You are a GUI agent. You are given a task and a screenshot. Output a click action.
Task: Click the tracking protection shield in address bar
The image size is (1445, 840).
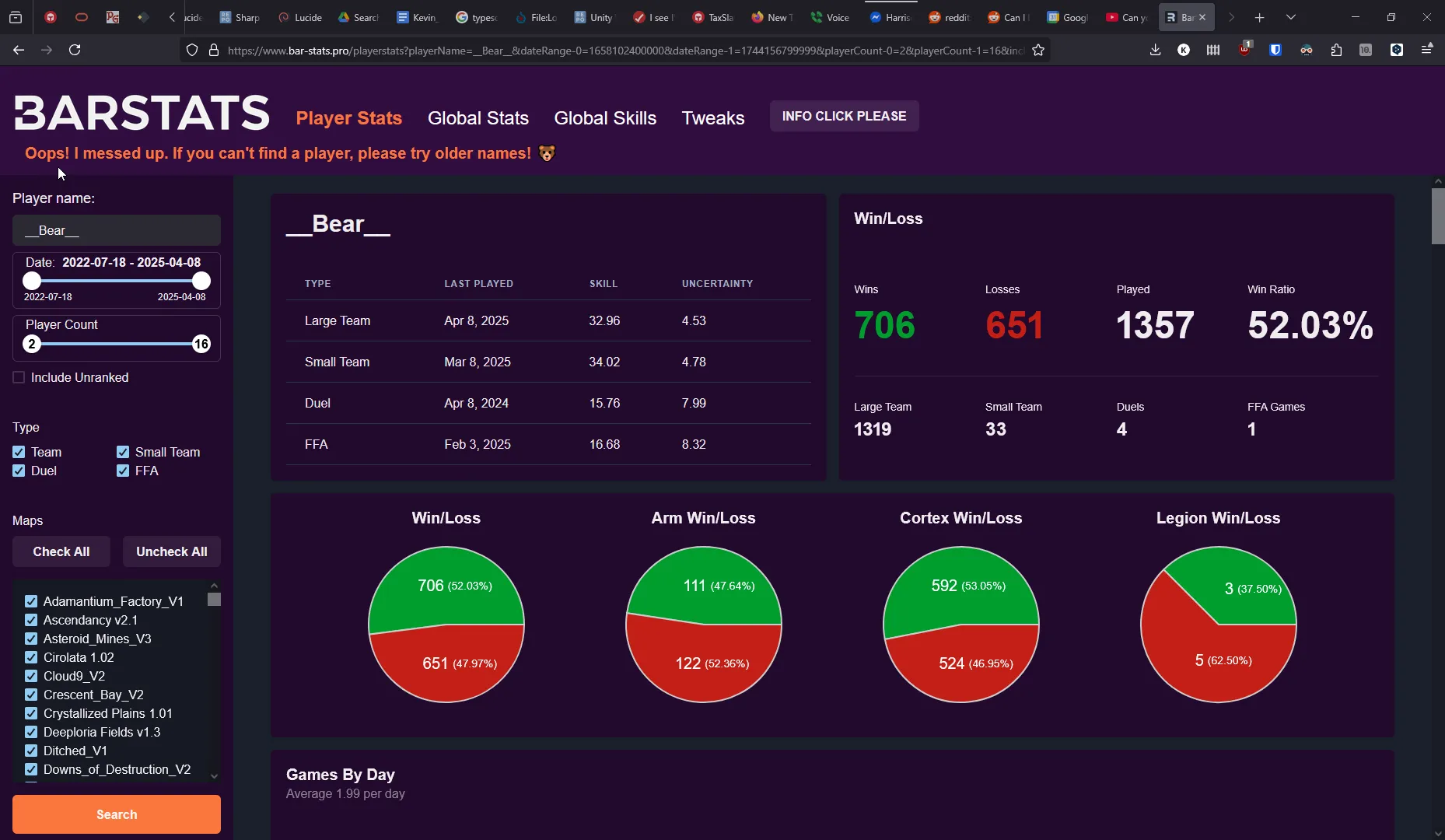pos(192,50)
